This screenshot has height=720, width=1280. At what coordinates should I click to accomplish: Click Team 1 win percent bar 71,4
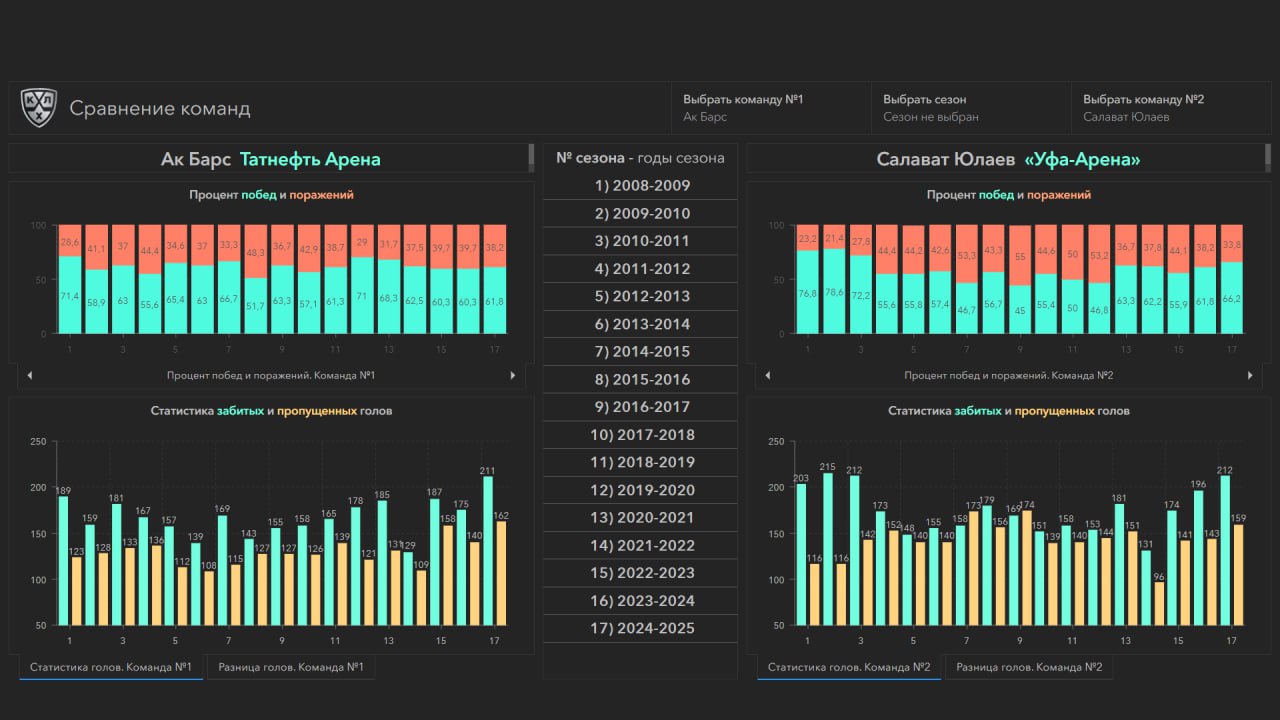coord(70,294)
